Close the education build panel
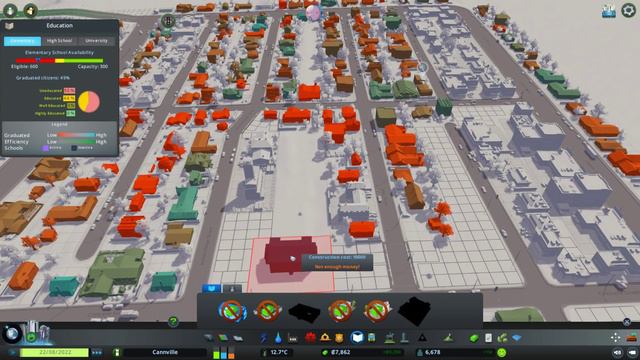The image size is (640, 360). [627, 322]
